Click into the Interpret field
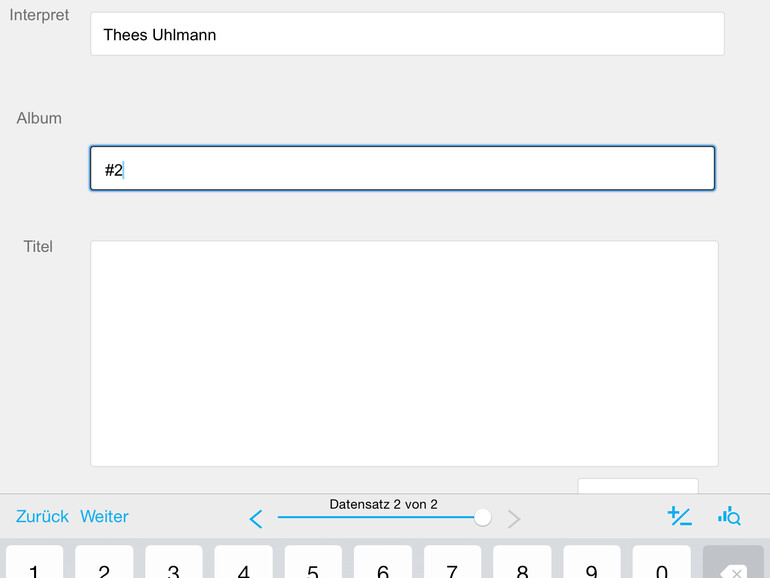Viewport: 770px width, 578px height. pos(407,35)
